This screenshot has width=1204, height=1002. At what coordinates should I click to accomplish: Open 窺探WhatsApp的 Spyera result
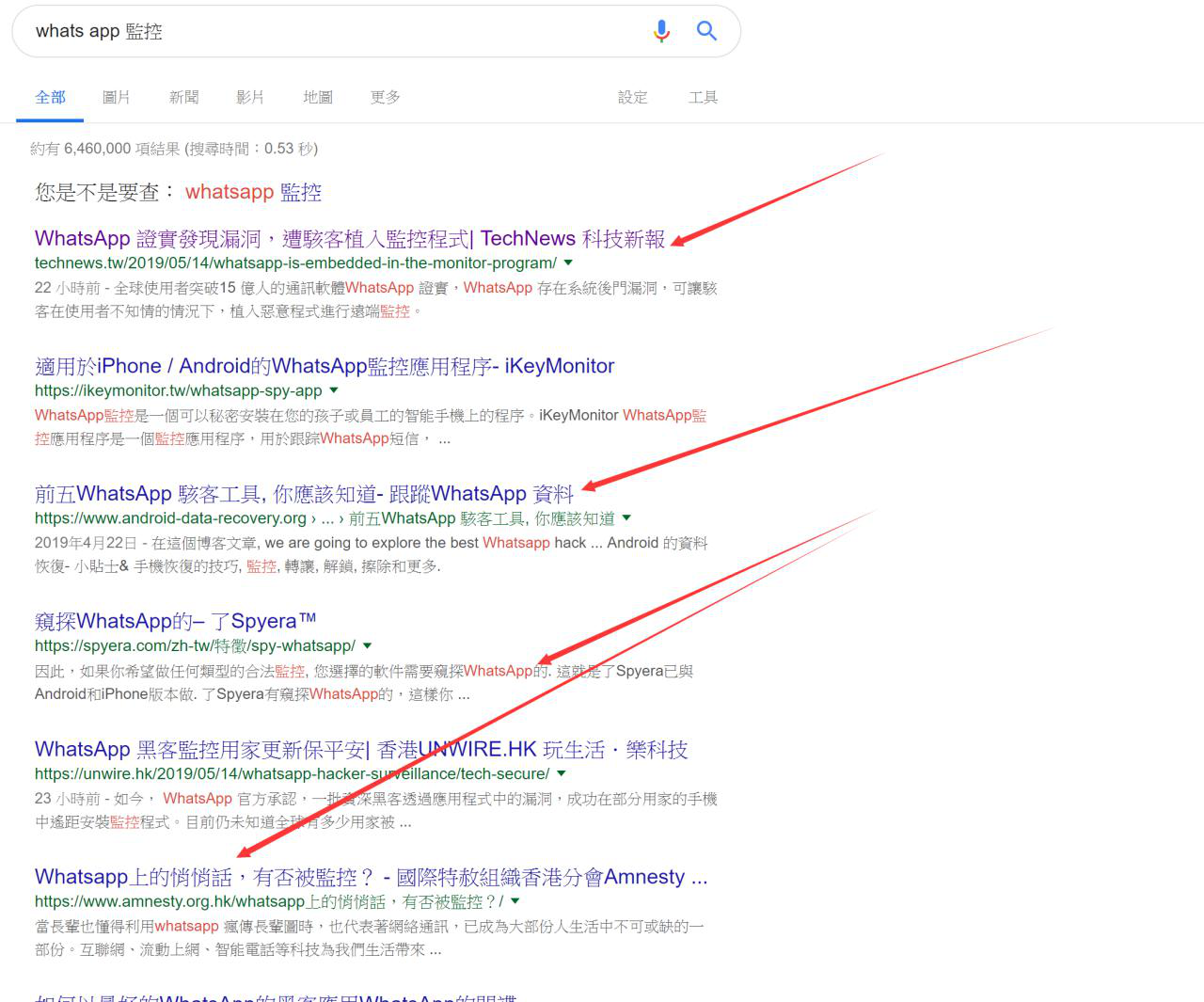(175, 621)
